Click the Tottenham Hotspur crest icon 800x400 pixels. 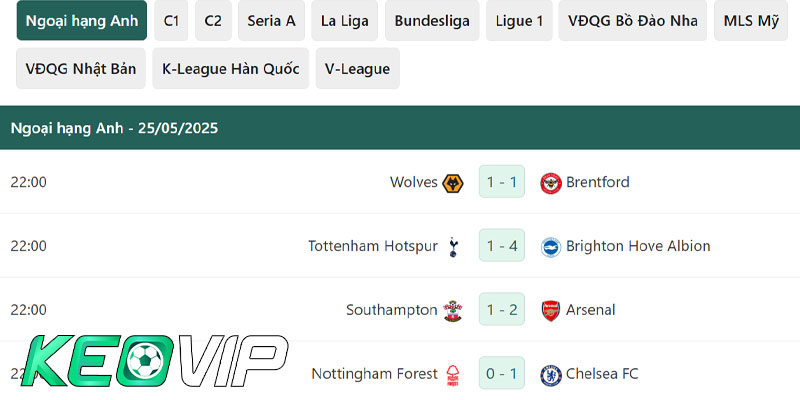point(453,246)
